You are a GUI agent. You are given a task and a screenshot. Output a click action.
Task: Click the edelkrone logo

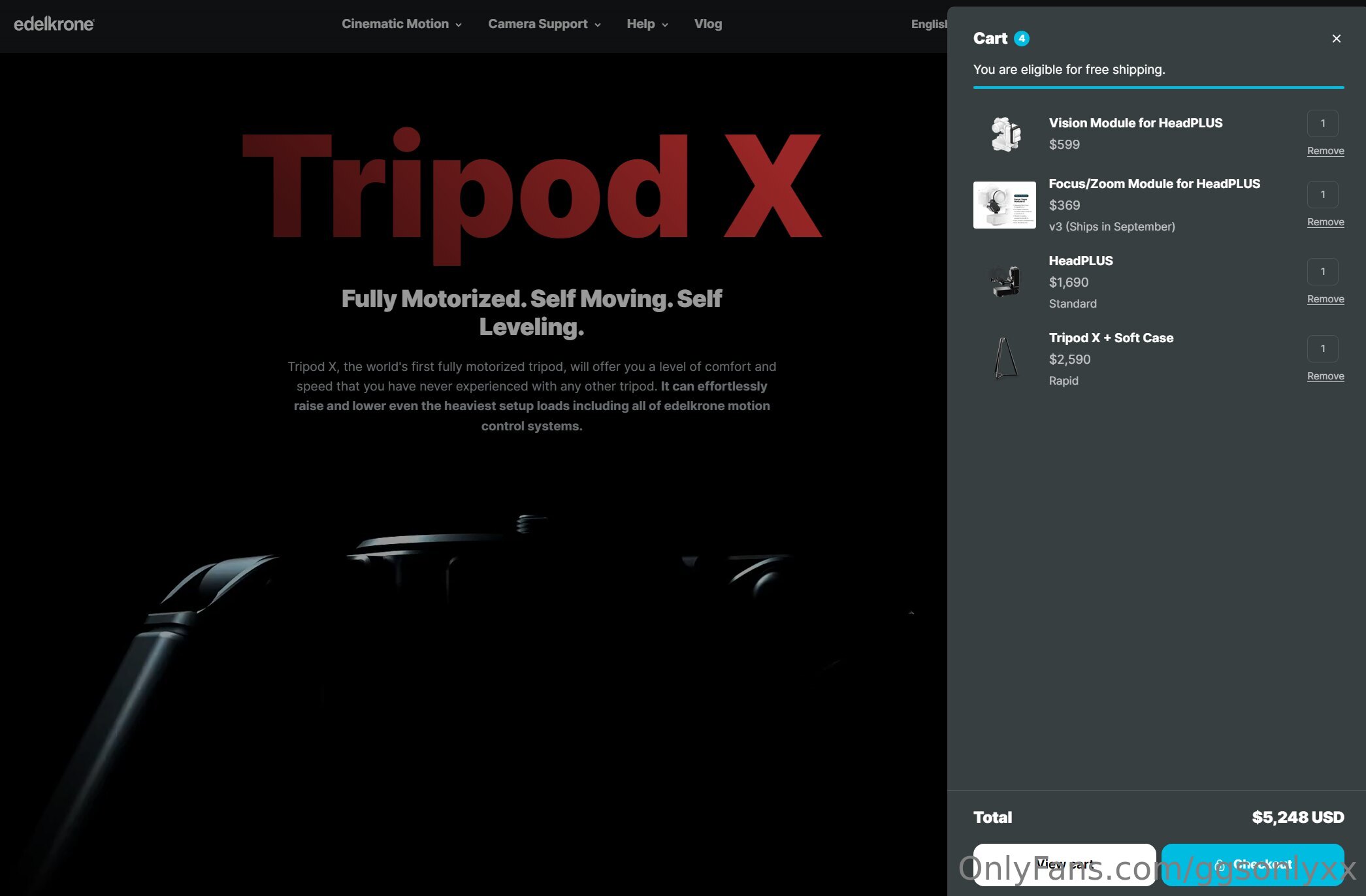tap(54, 24)
